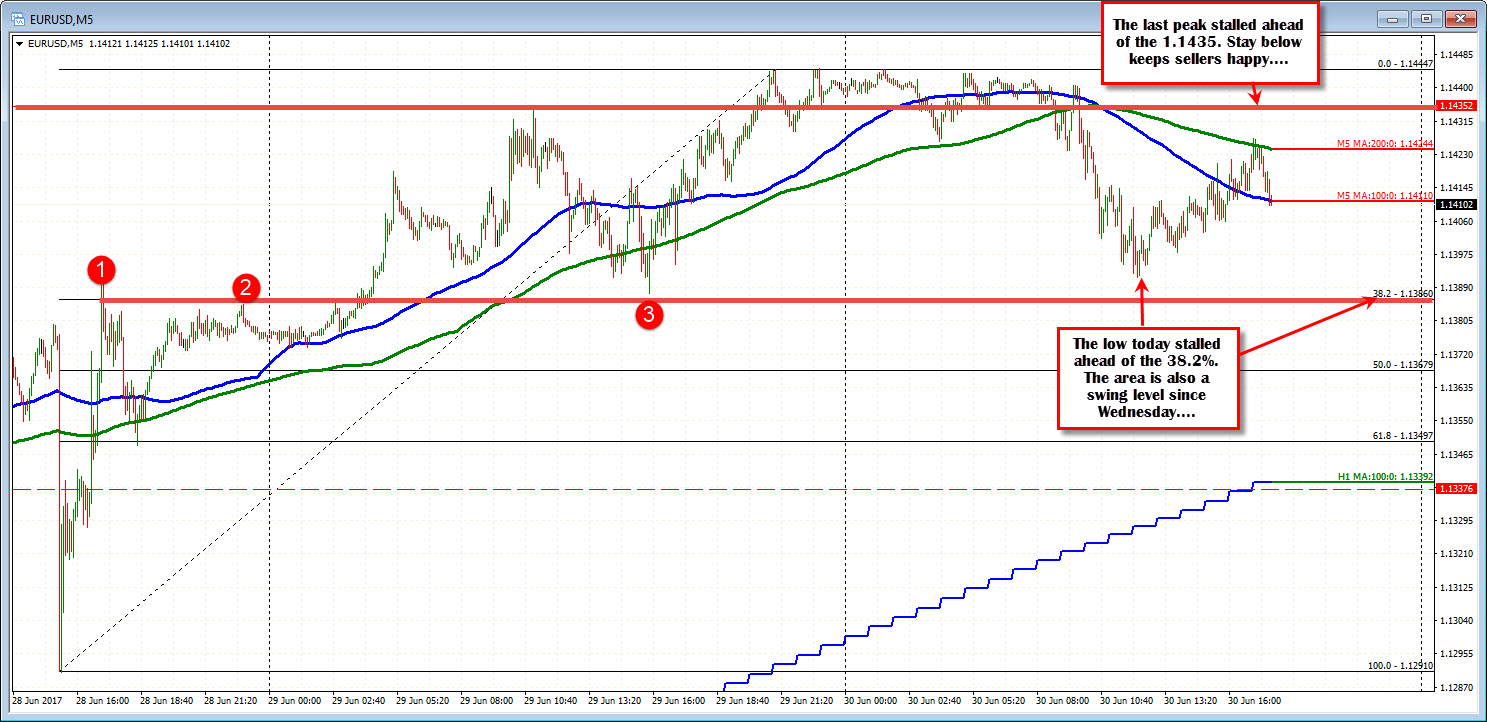Maximize the EURUSD,M5 chart window
The image size is (1487, 722).
click(x=1426, y=18)
